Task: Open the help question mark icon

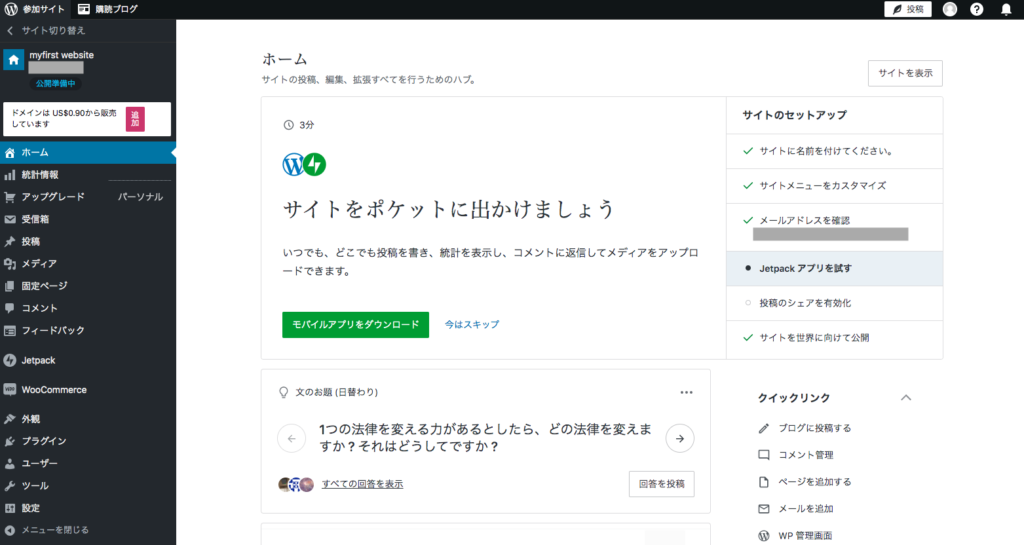Action: click(977, 9)
